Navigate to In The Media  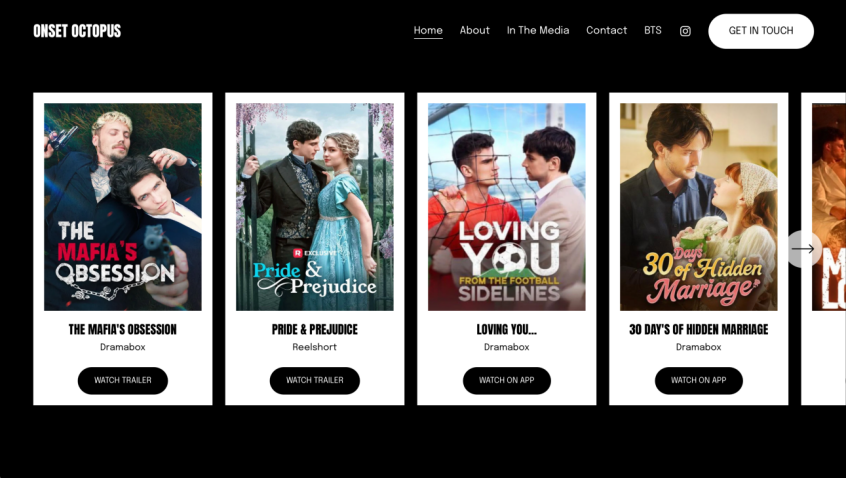click(537, 31)
